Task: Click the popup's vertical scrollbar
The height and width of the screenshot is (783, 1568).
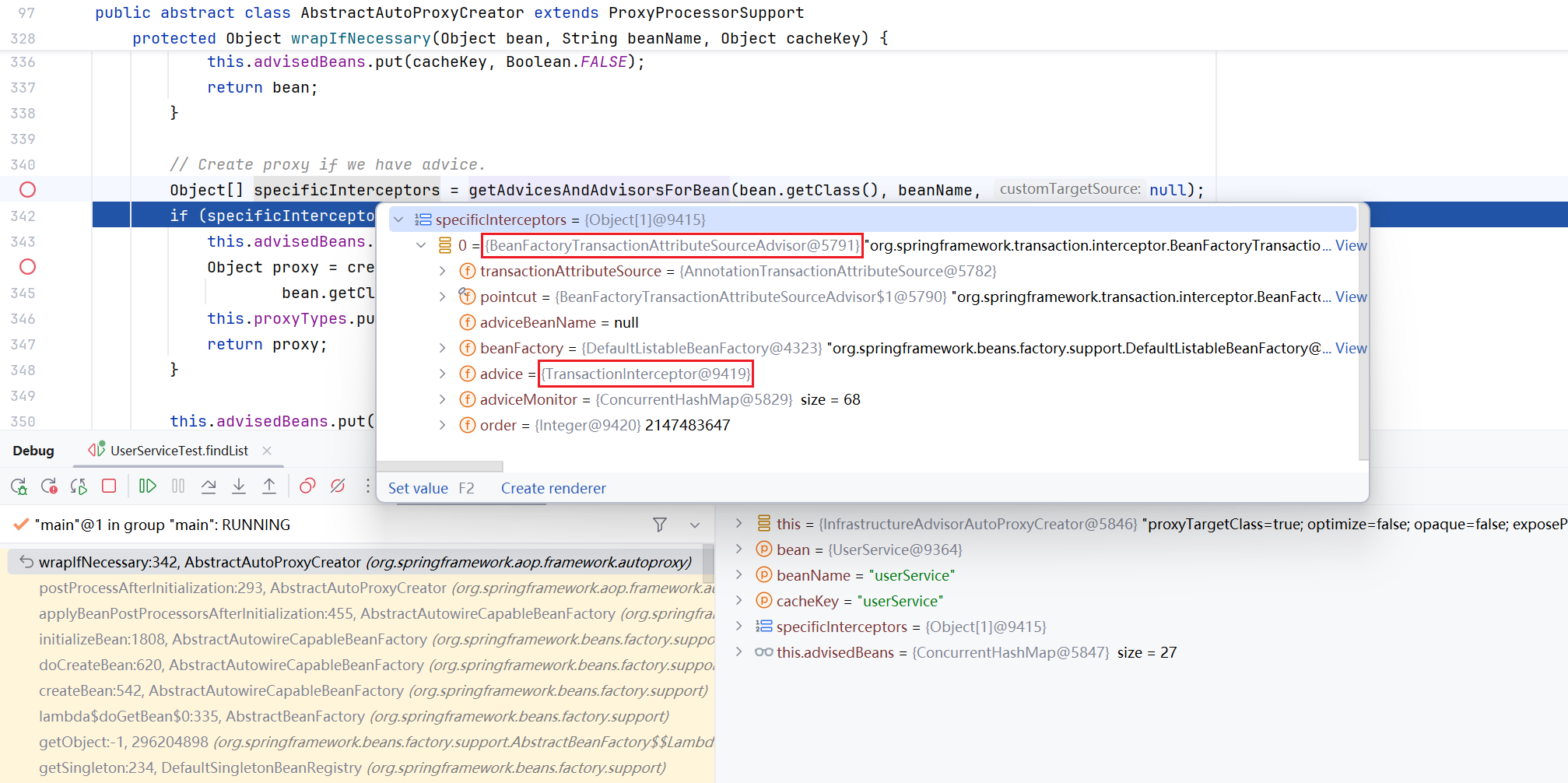Action: [x=1363, y=334]
